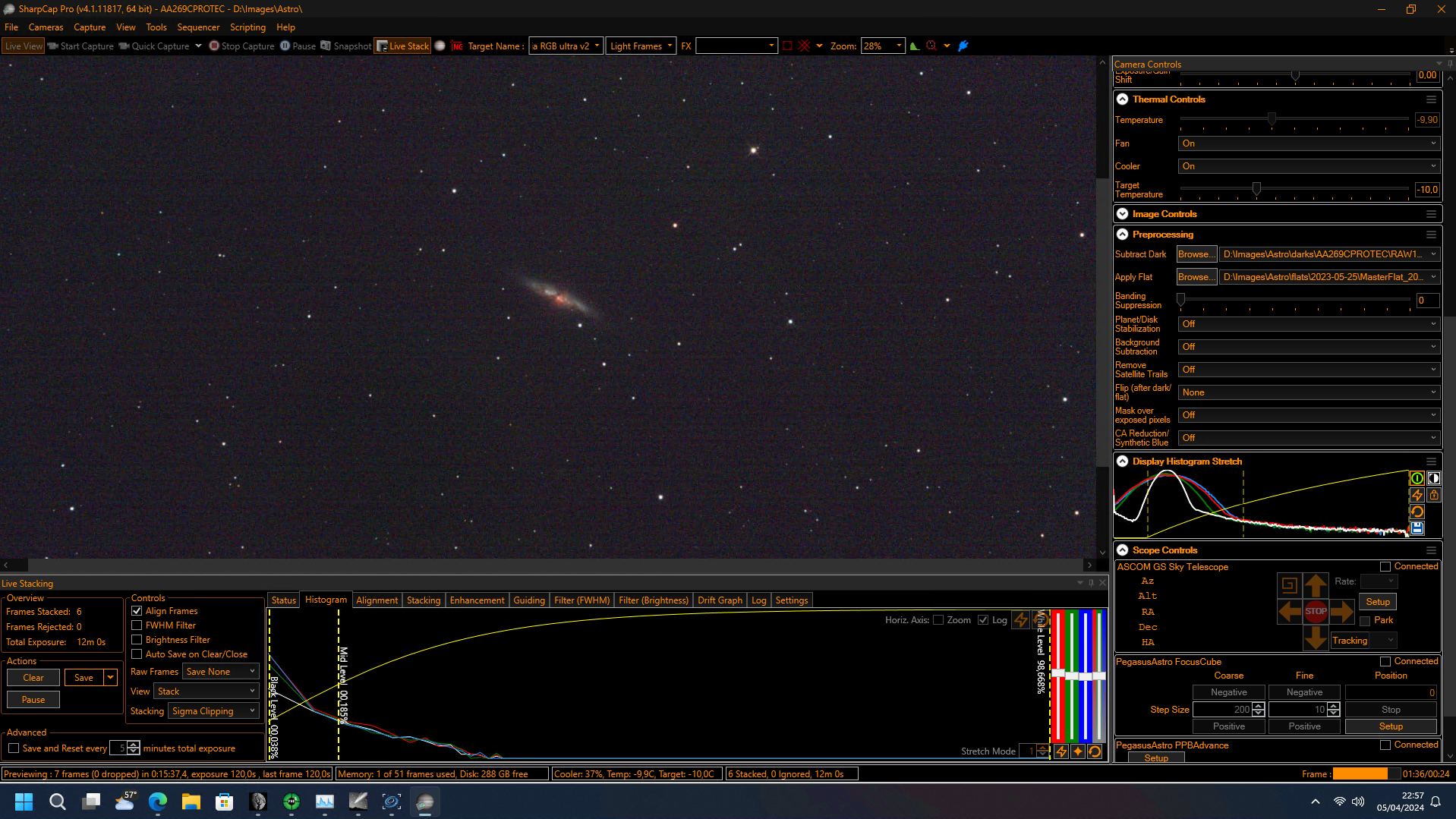Click the Snapshot camera icon
Screen dimensions: 1456x819
326,46
